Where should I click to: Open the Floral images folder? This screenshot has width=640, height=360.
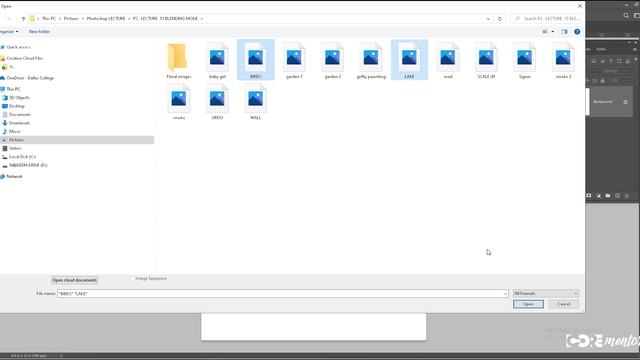click(179, 60)
